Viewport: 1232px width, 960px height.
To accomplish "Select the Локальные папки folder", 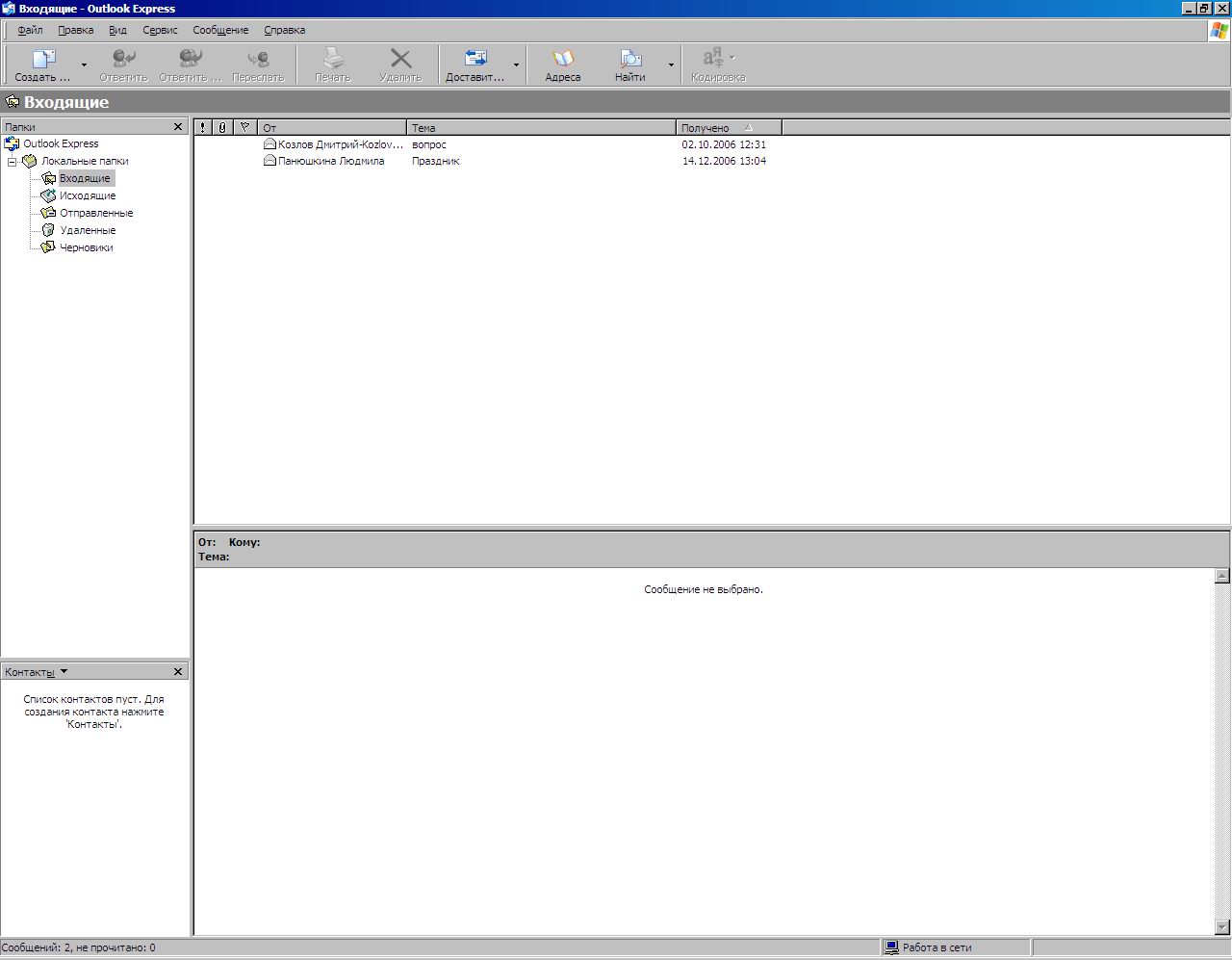I will (85, 161).
